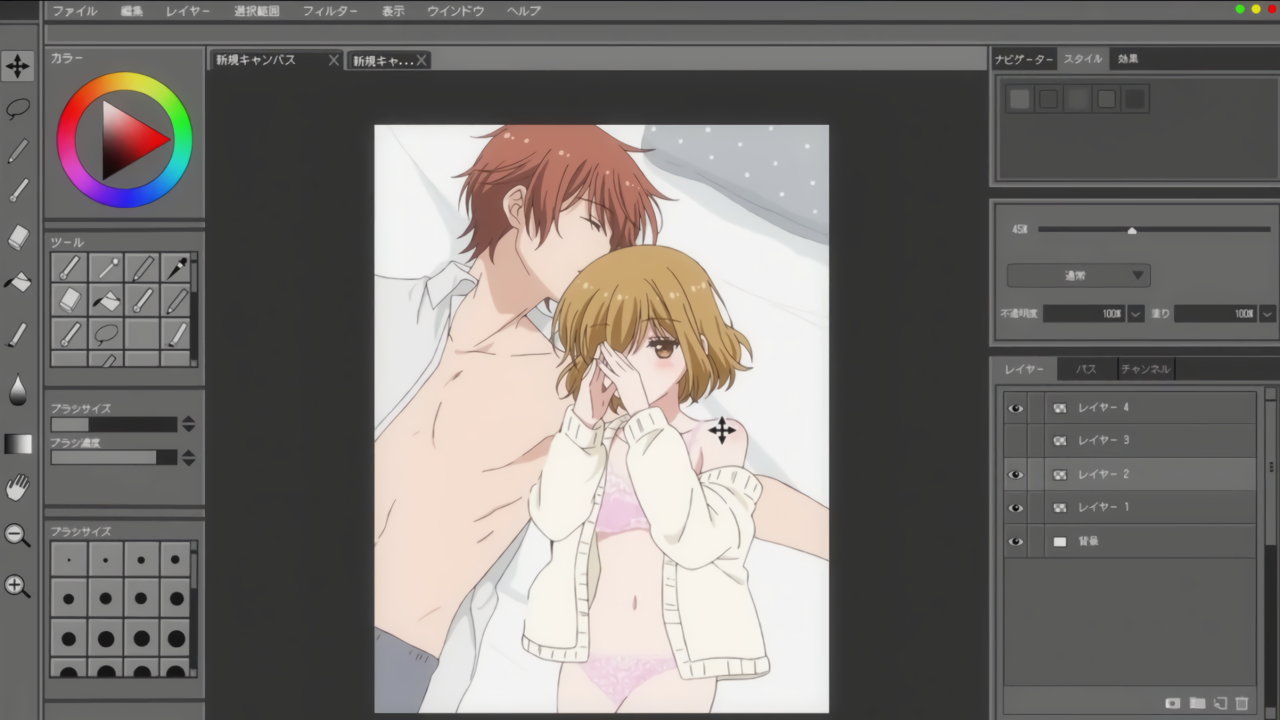
Task: Click the ブラシサイズ stepper arrows
Action: [x=188, y=424]
